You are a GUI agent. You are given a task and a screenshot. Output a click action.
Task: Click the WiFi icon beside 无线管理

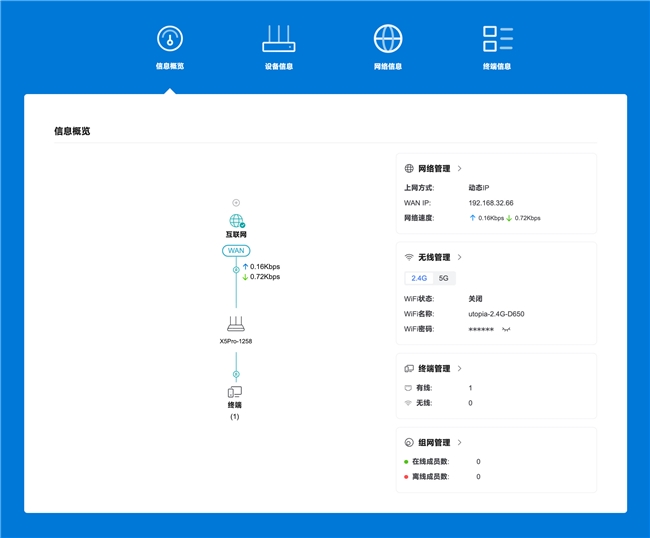pos(409,257)
